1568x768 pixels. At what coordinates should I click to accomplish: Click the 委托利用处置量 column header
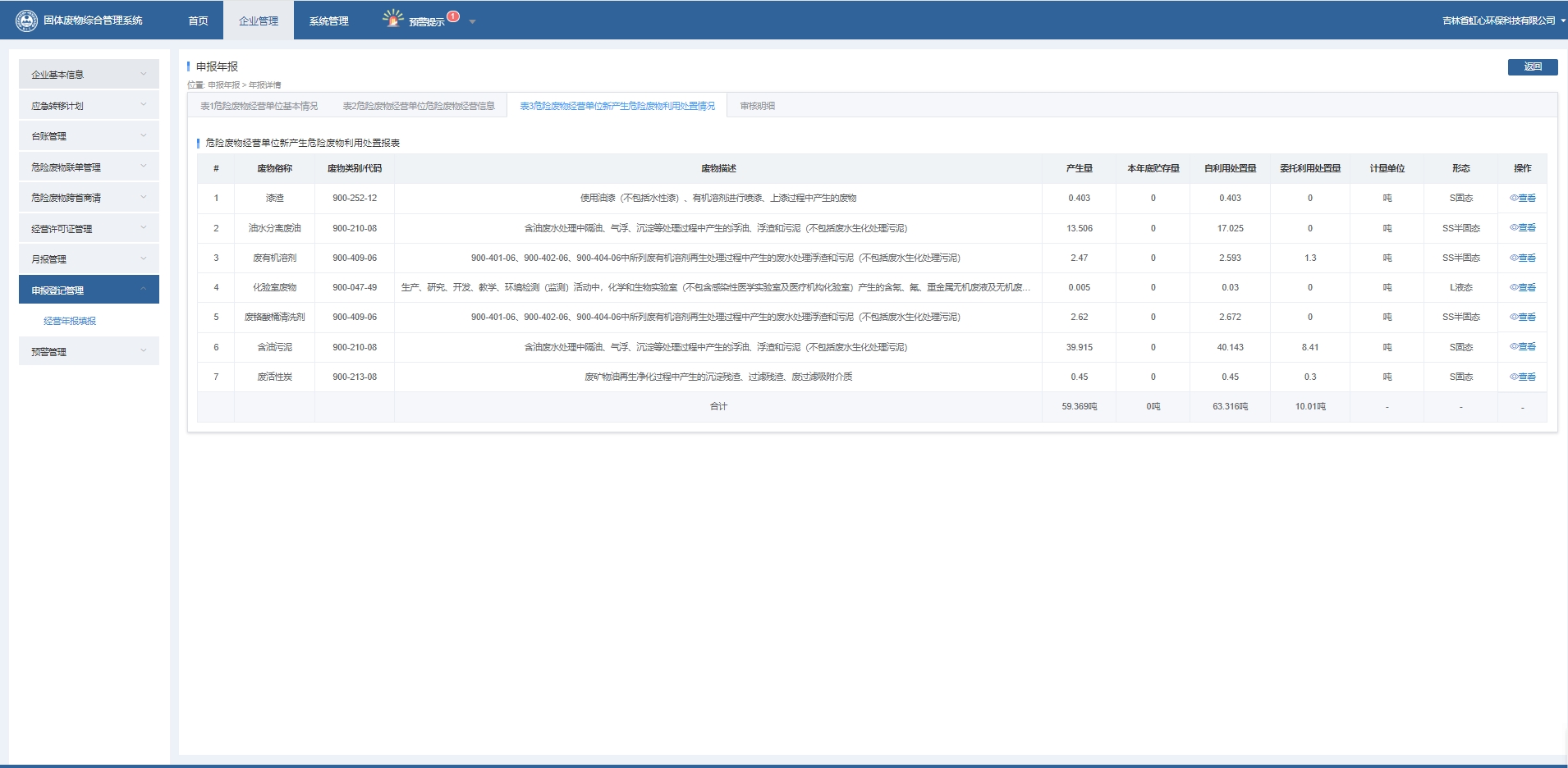click(x=1310, y=168)
